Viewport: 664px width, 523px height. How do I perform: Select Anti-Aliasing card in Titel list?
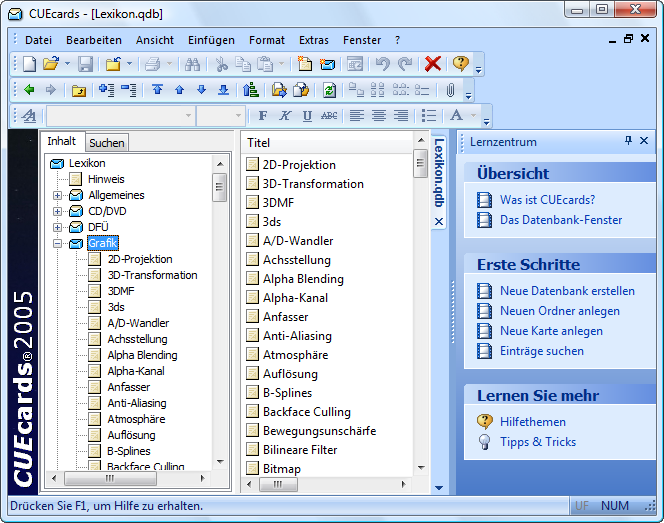click(297, 336)
